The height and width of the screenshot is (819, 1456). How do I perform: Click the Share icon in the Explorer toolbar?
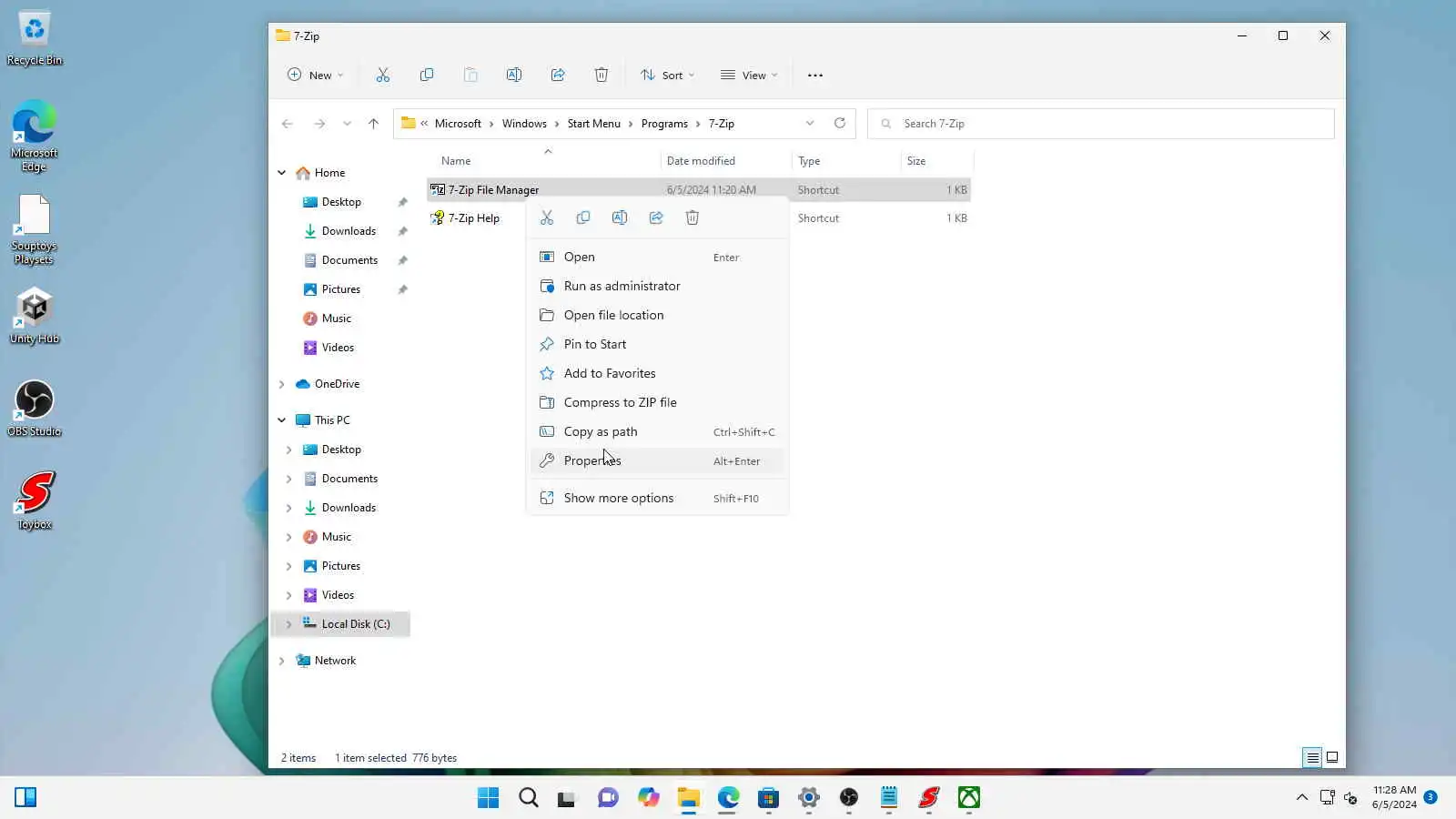pyautogui.click(x=558, y=76)
